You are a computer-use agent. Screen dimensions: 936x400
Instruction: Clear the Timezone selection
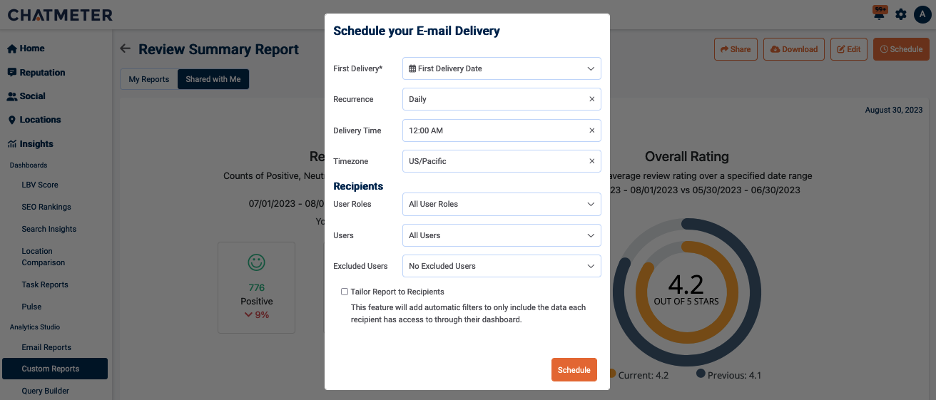click(591, 161)
